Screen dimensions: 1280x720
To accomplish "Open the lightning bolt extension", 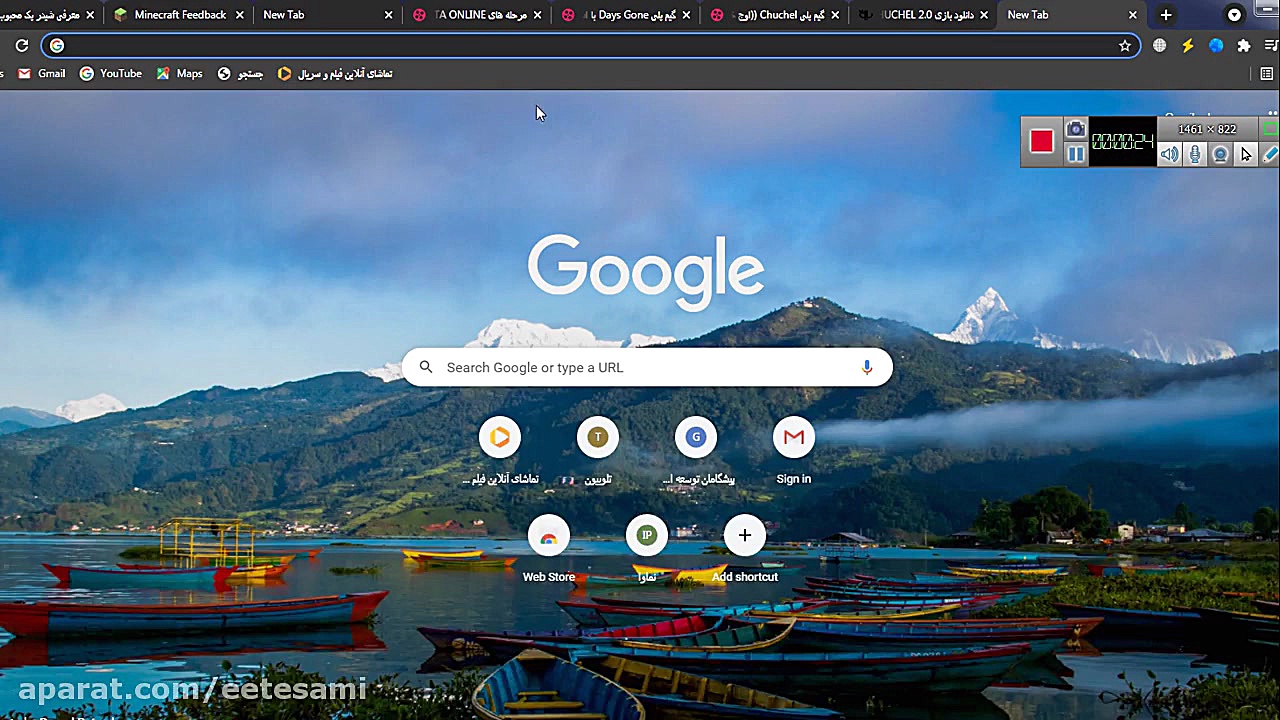I will pyautogui.click(x=1188, y=45).
